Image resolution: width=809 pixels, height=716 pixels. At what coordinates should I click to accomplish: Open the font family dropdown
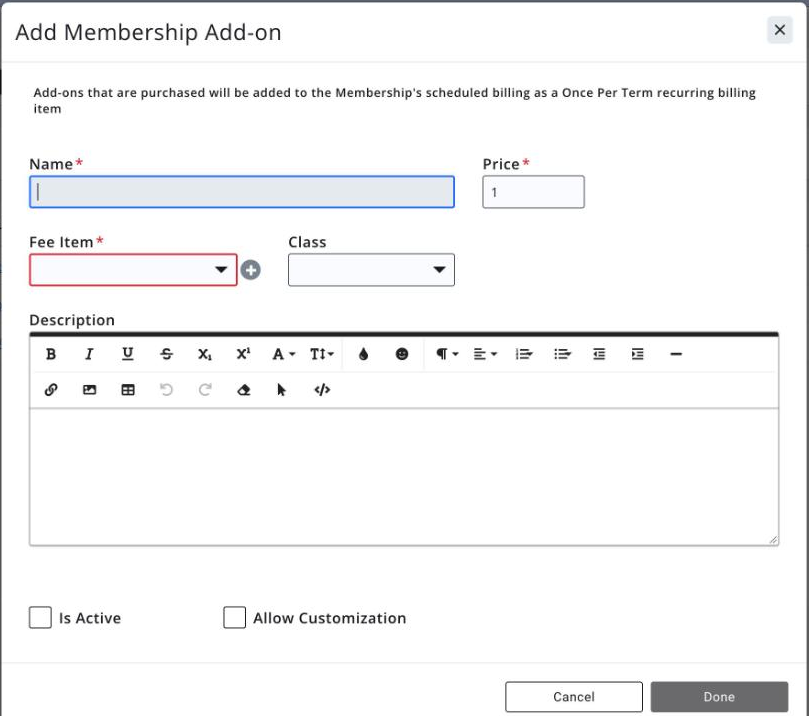[283, 354]
